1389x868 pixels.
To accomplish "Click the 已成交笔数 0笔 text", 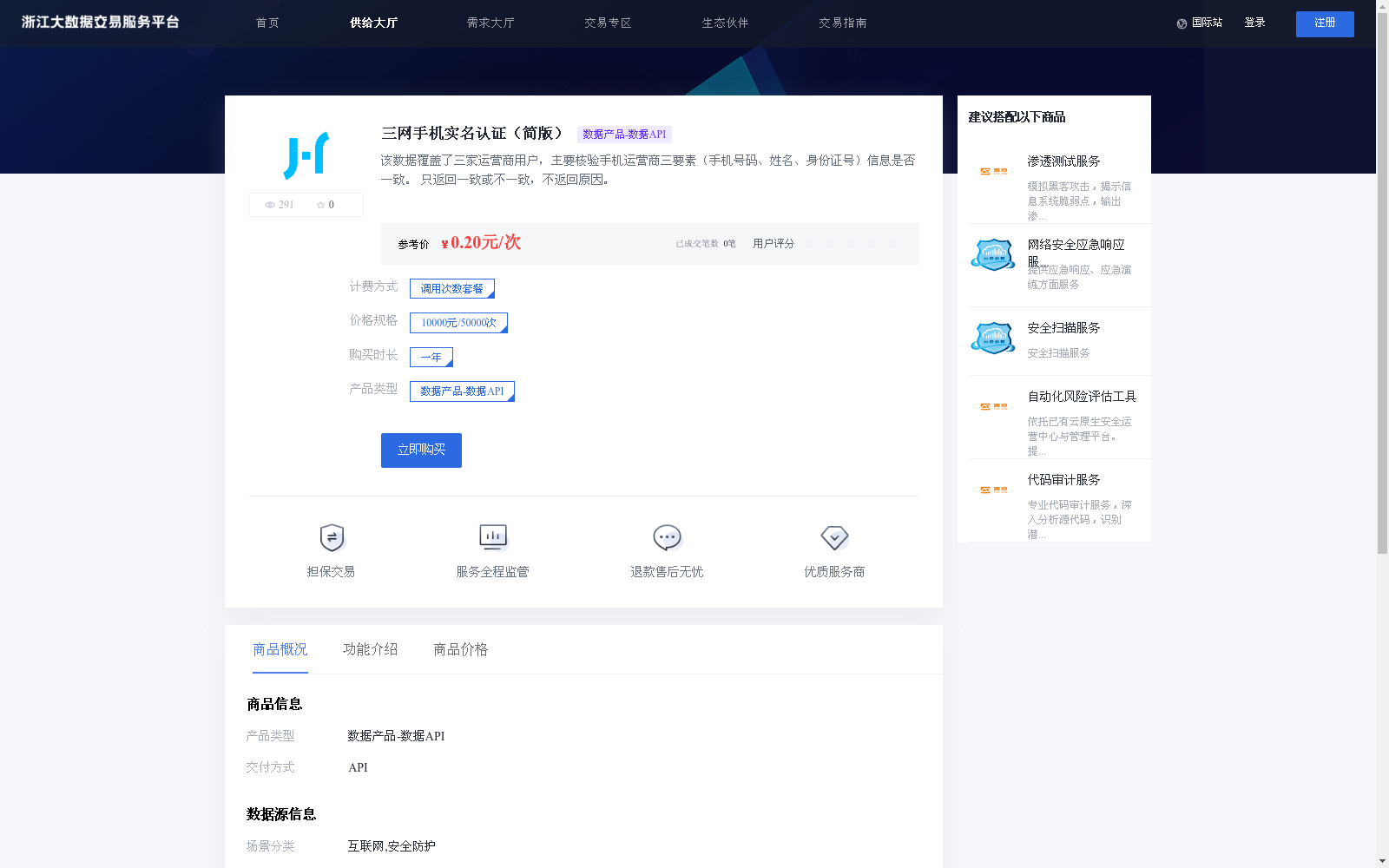I will pyautogui.click(x=706, y=244).
